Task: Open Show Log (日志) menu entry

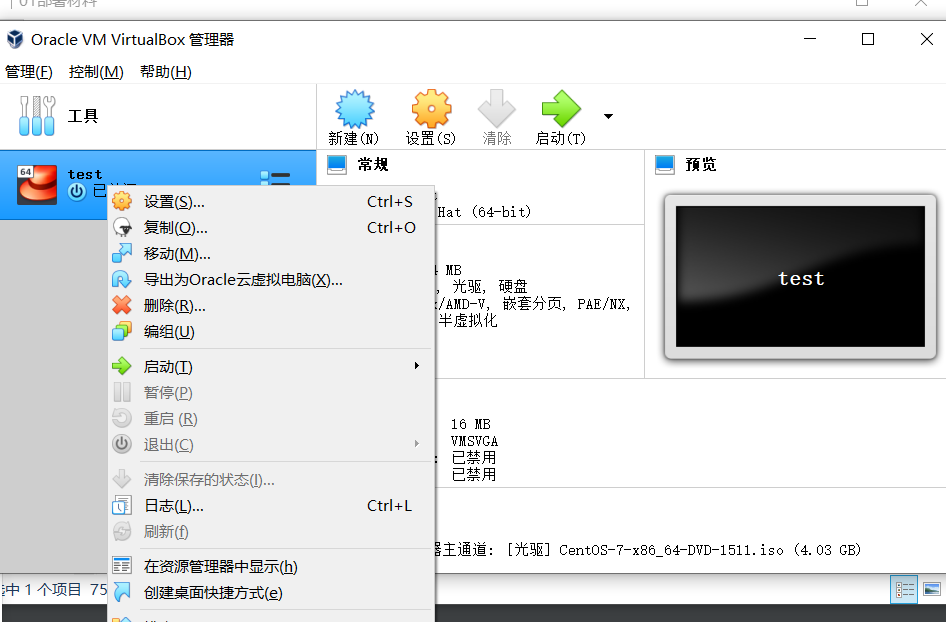Action: 173,506
